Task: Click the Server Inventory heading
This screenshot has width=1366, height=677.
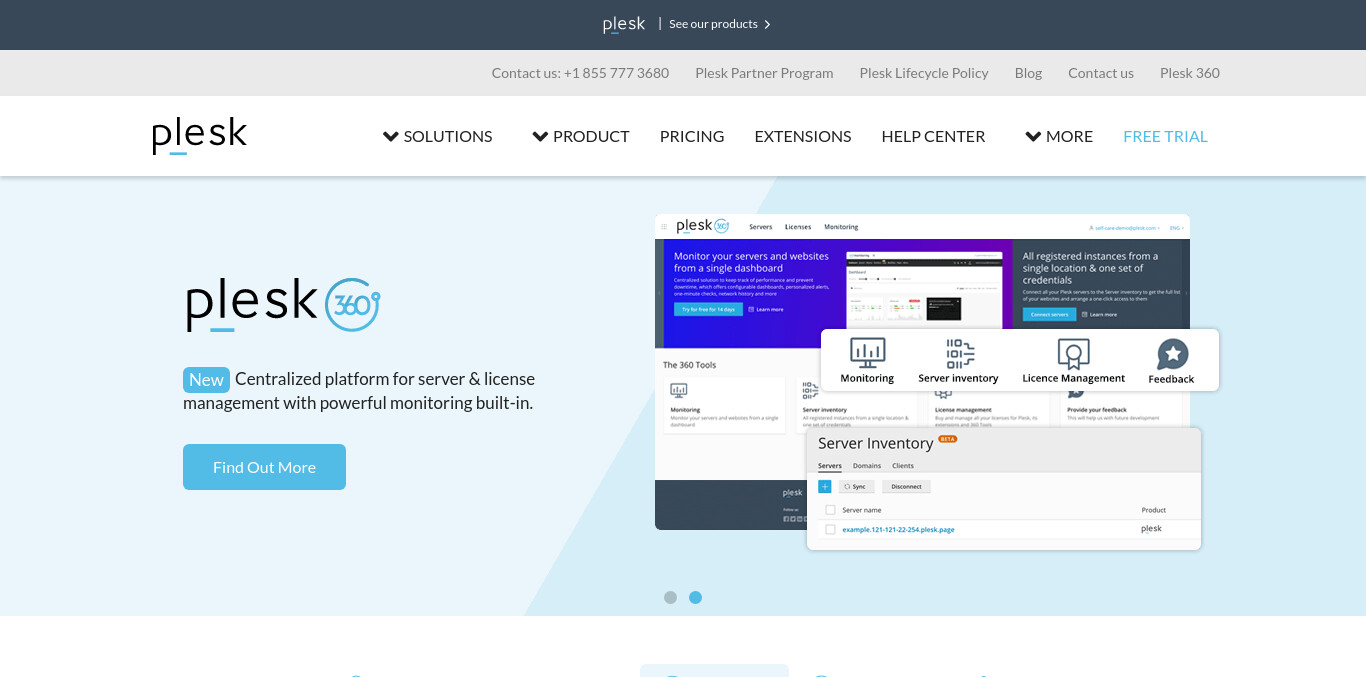Action: 875,443
